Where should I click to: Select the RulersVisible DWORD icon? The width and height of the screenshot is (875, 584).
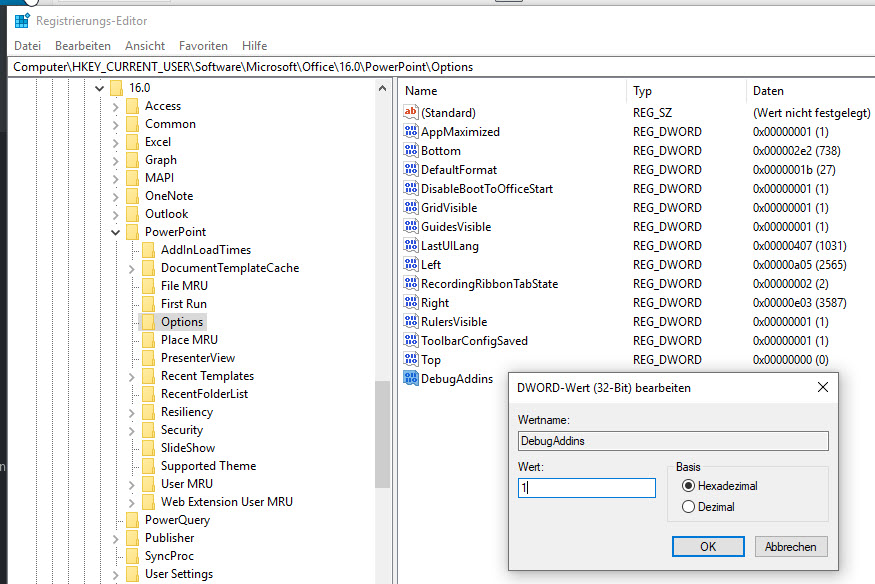pyautogui.click(x=411, y=321)
